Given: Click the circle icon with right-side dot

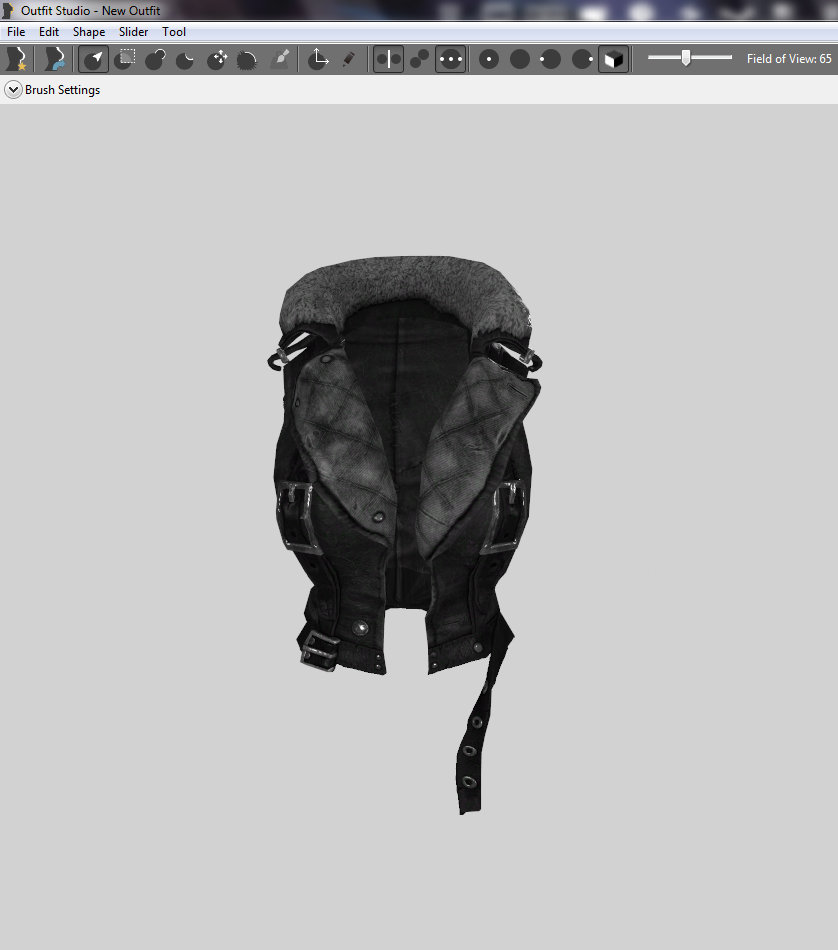Looking at the screenshot, I should pyautogui.click(x=582, y=59).
